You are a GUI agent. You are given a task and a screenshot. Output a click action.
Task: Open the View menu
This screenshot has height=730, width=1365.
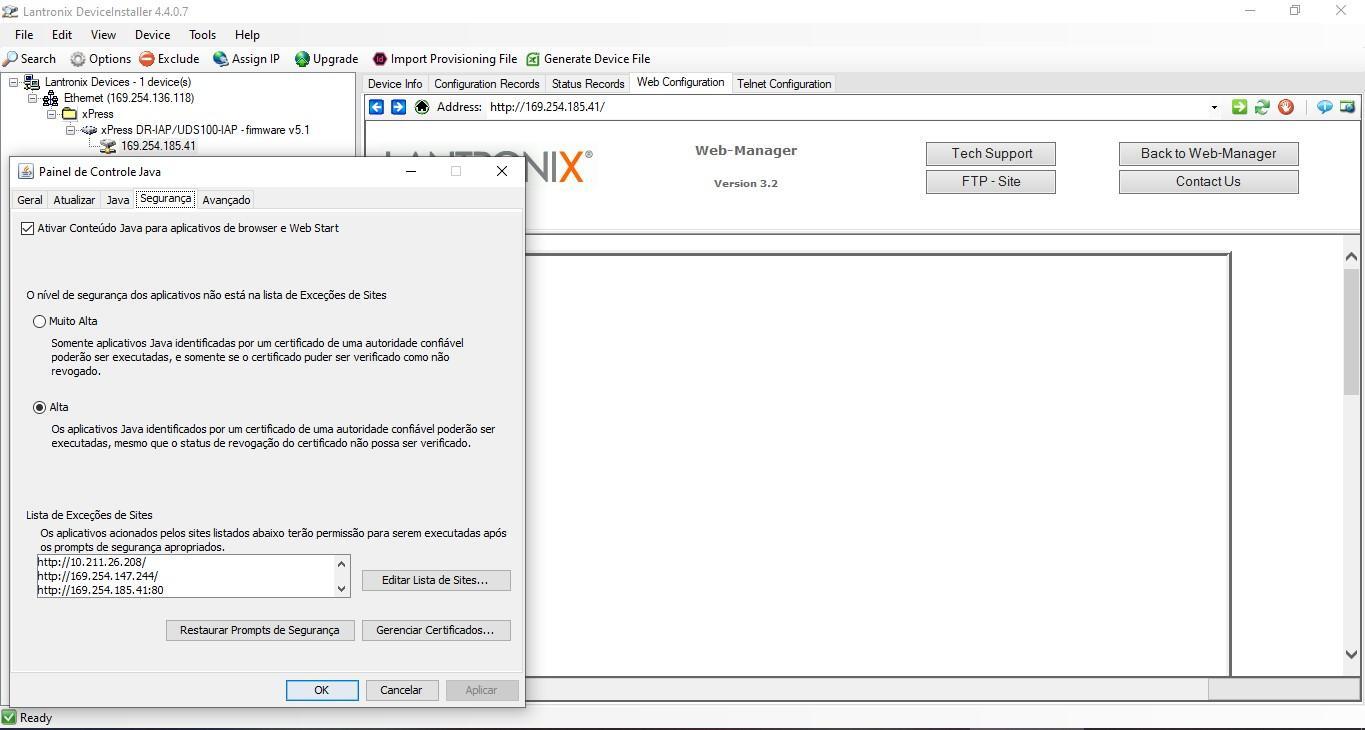point(103,34)
